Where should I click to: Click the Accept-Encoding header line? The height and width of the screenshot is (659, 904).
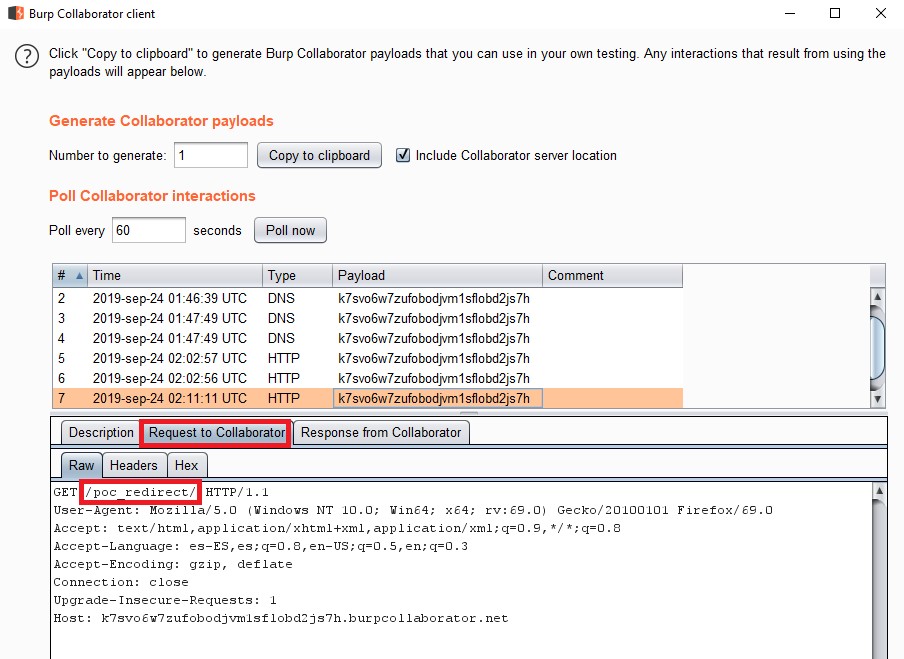[173, 564]
